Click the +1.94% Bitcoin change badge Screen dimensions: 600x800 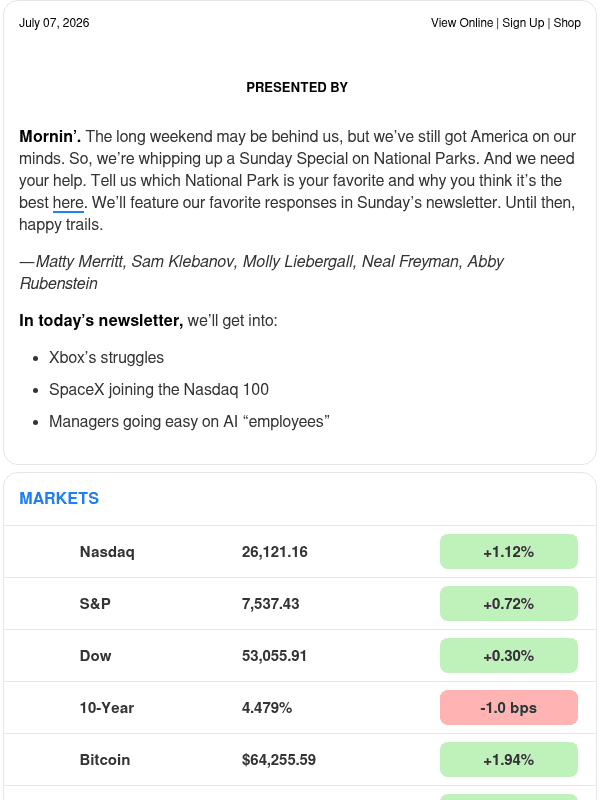(x=509, y=760)
